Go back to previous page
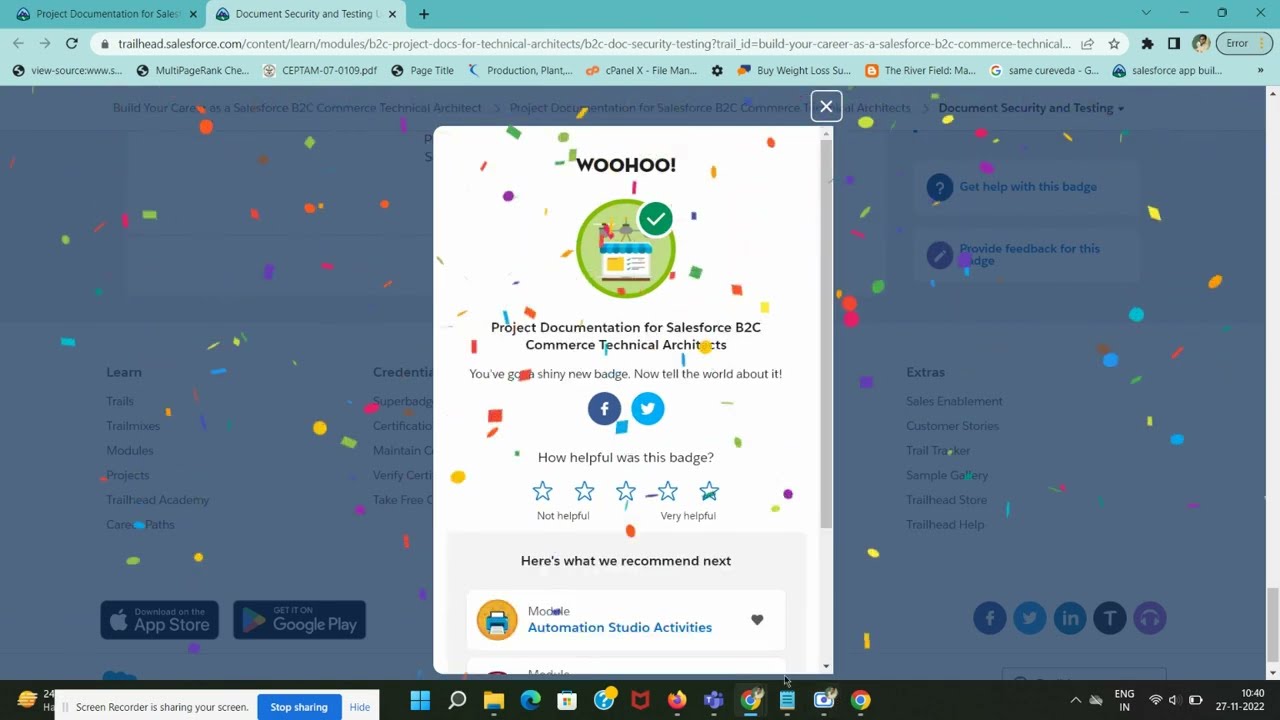 coord(18,43)
